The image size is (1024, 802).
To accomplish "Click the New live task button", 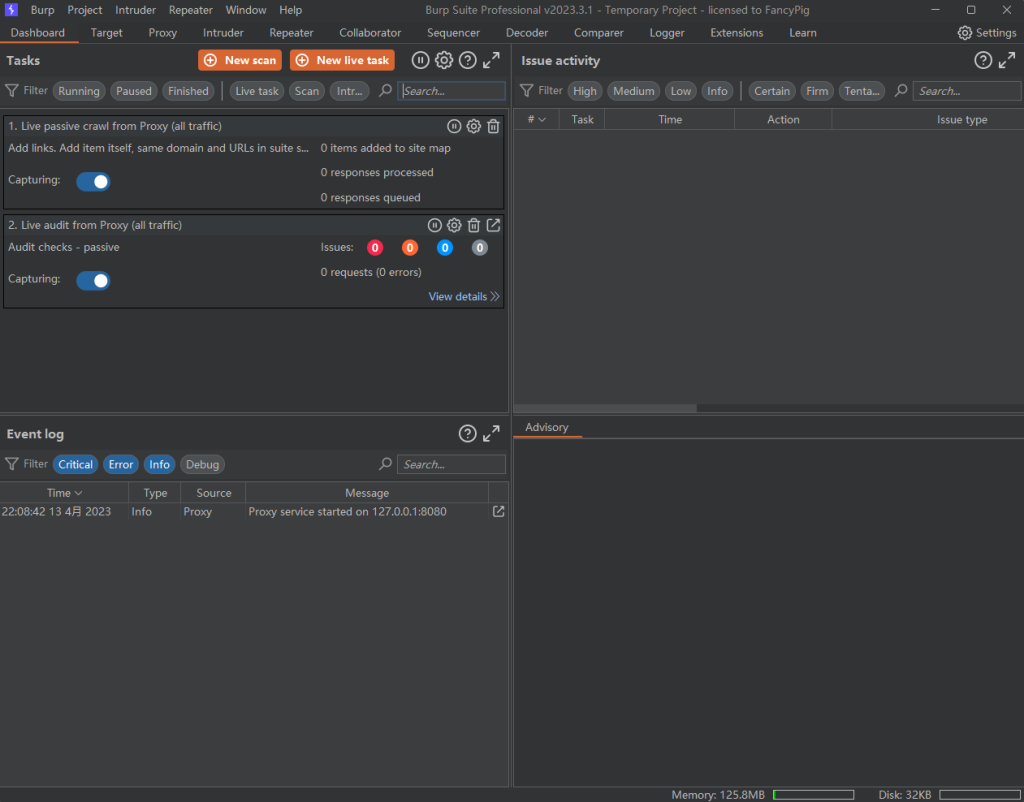I will tap(342, 61).
